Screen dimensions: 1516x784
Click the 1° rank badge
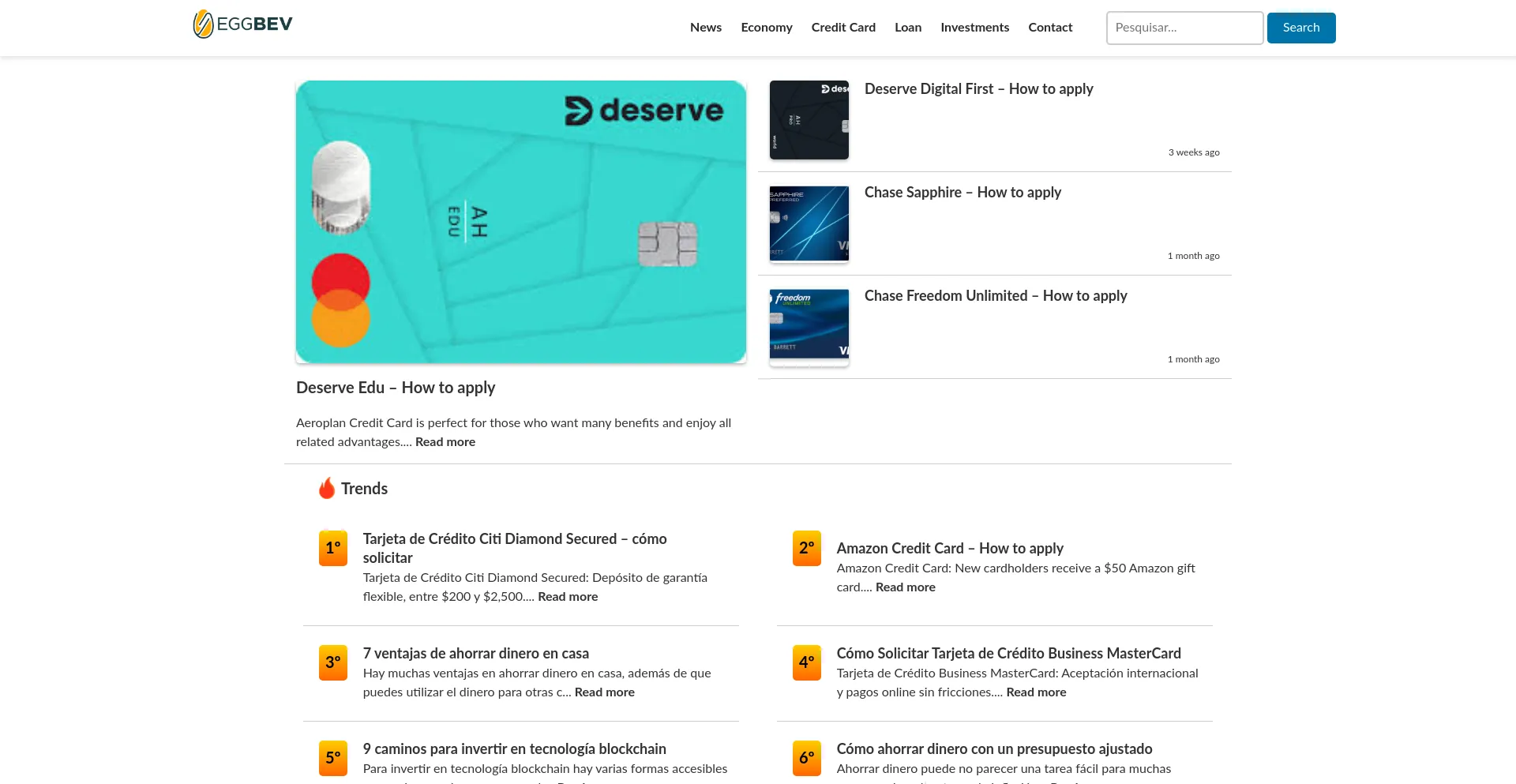click(x=333, y=548)
